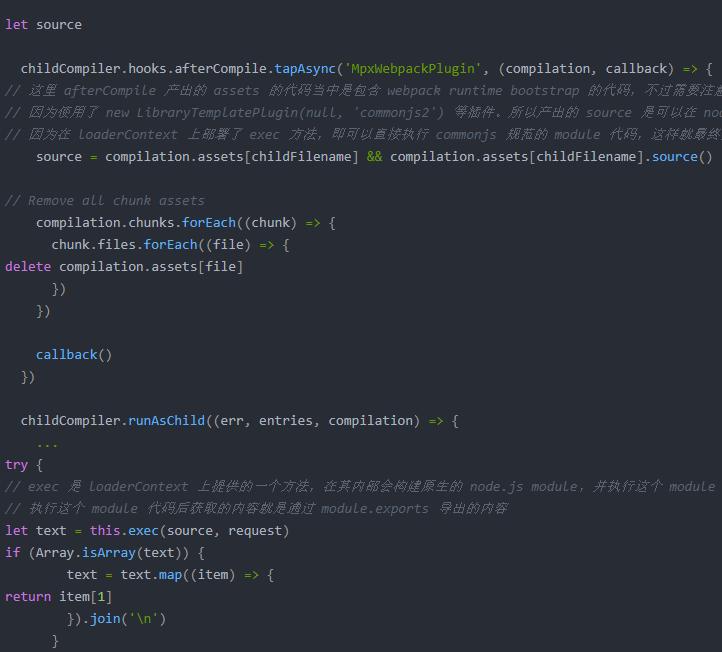Click the comment mentioning node.js module
722x652 pixels.
tap(360, 487)
